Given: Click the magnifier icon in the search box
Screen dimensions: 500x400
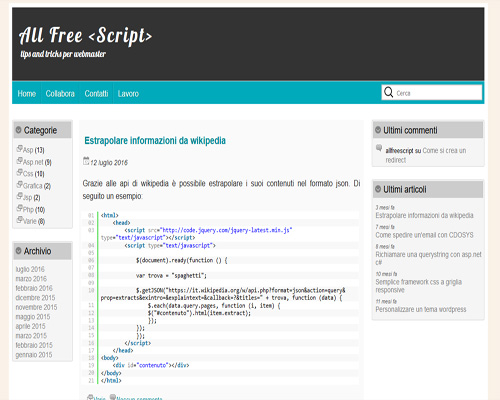Looking at the screenshot, I should click(388, 92).
